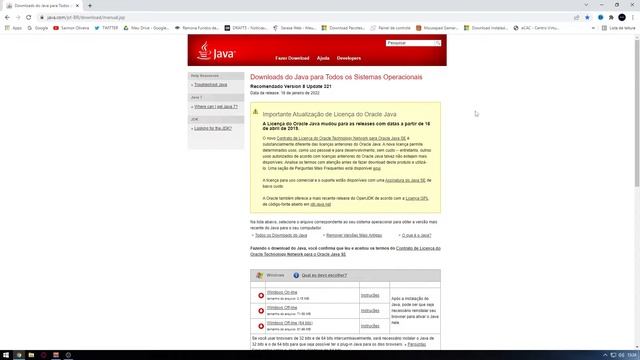
Task: Open Todos os Downloads do Java link
Action: pos(281,236)
